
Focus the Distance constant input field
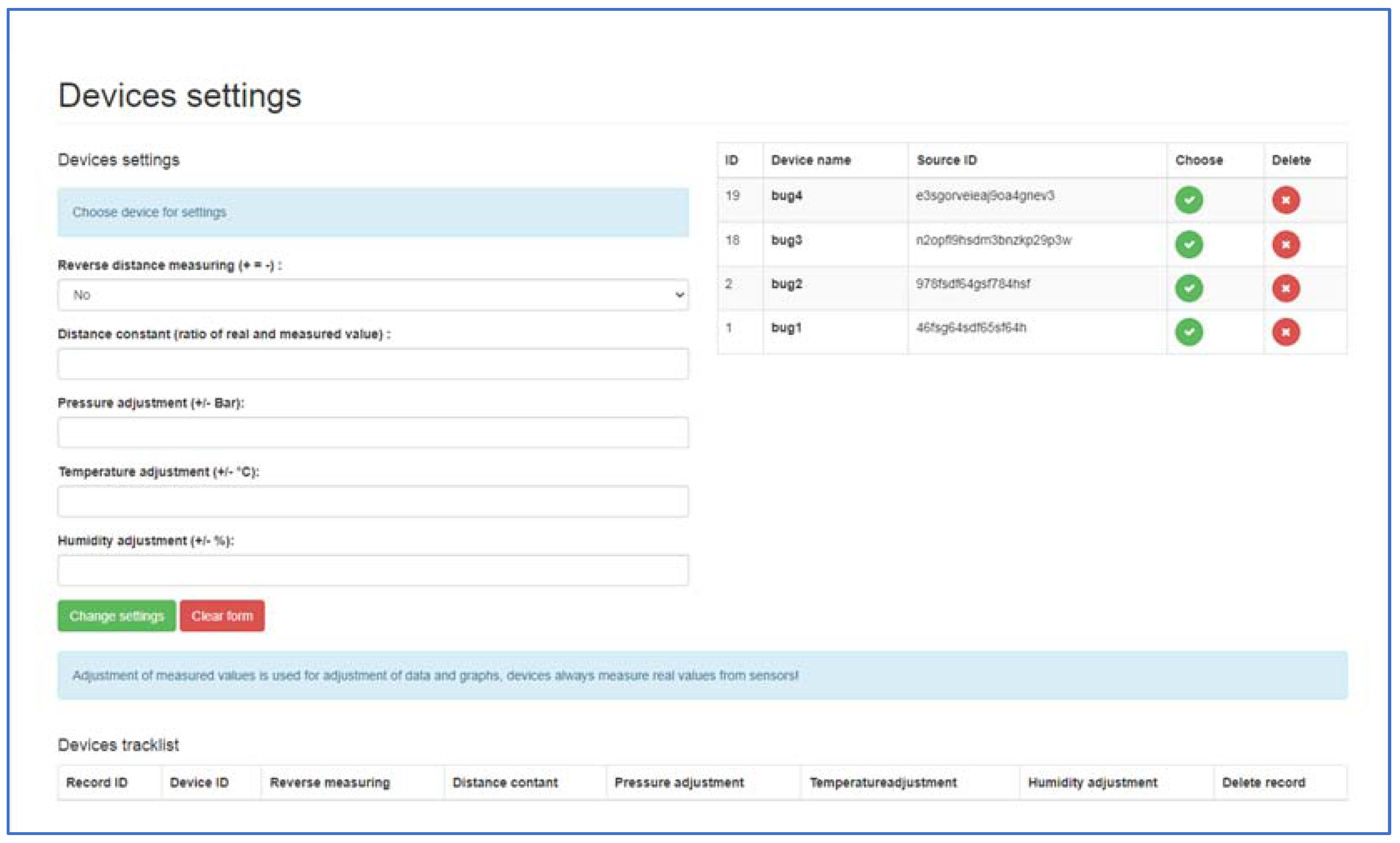click(x=372, y=364)
